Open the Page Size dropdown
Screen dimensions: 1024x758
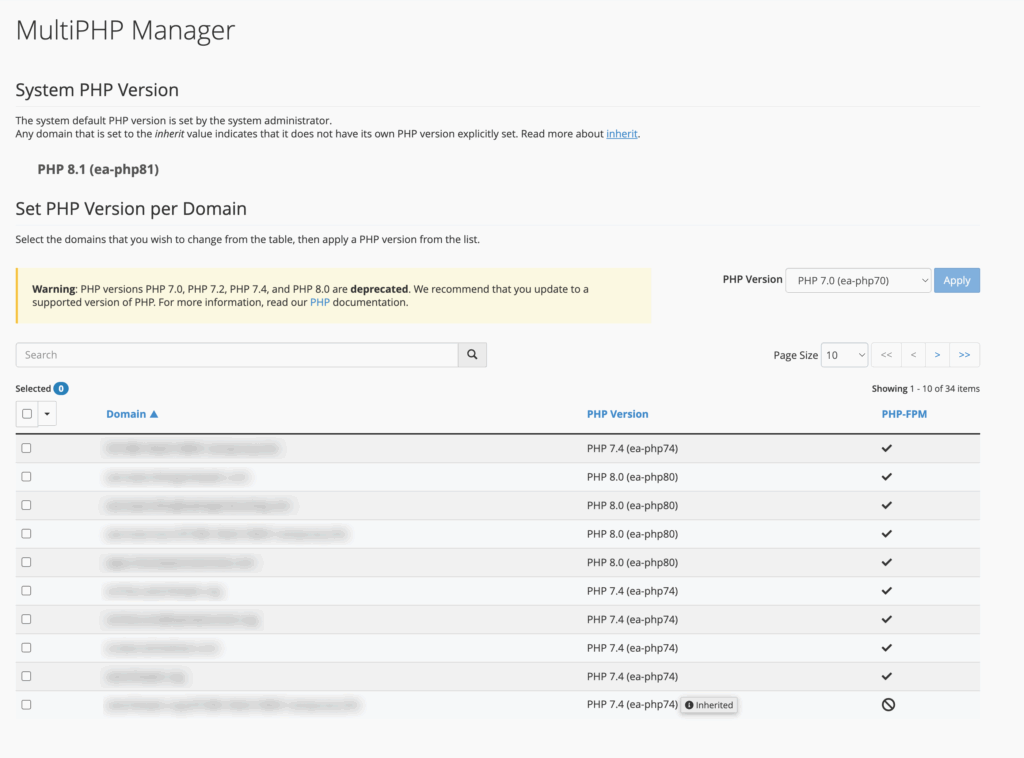pos(844,355)
